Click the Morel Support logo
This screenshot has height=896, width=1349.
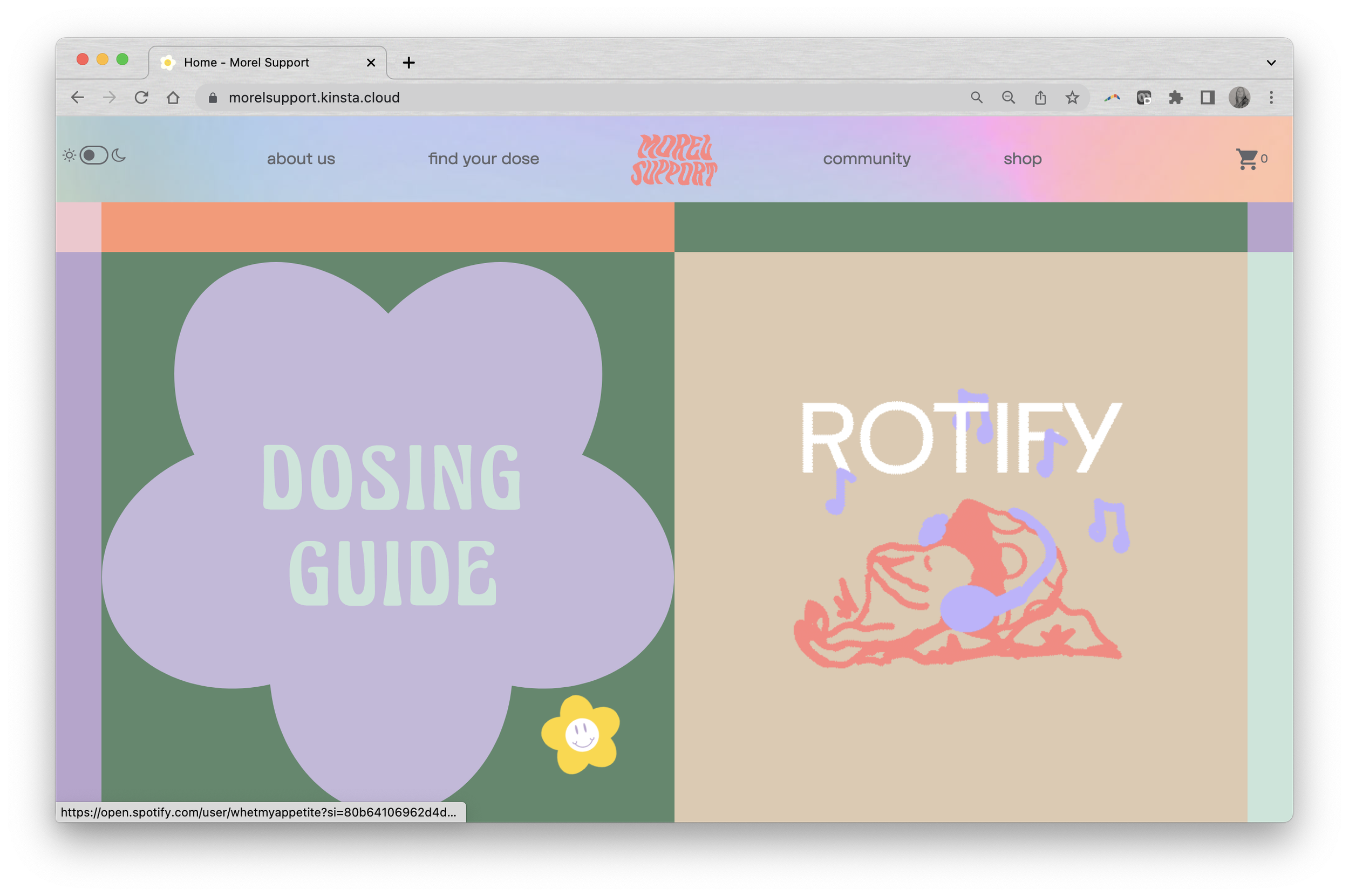[x=674, y=160]
